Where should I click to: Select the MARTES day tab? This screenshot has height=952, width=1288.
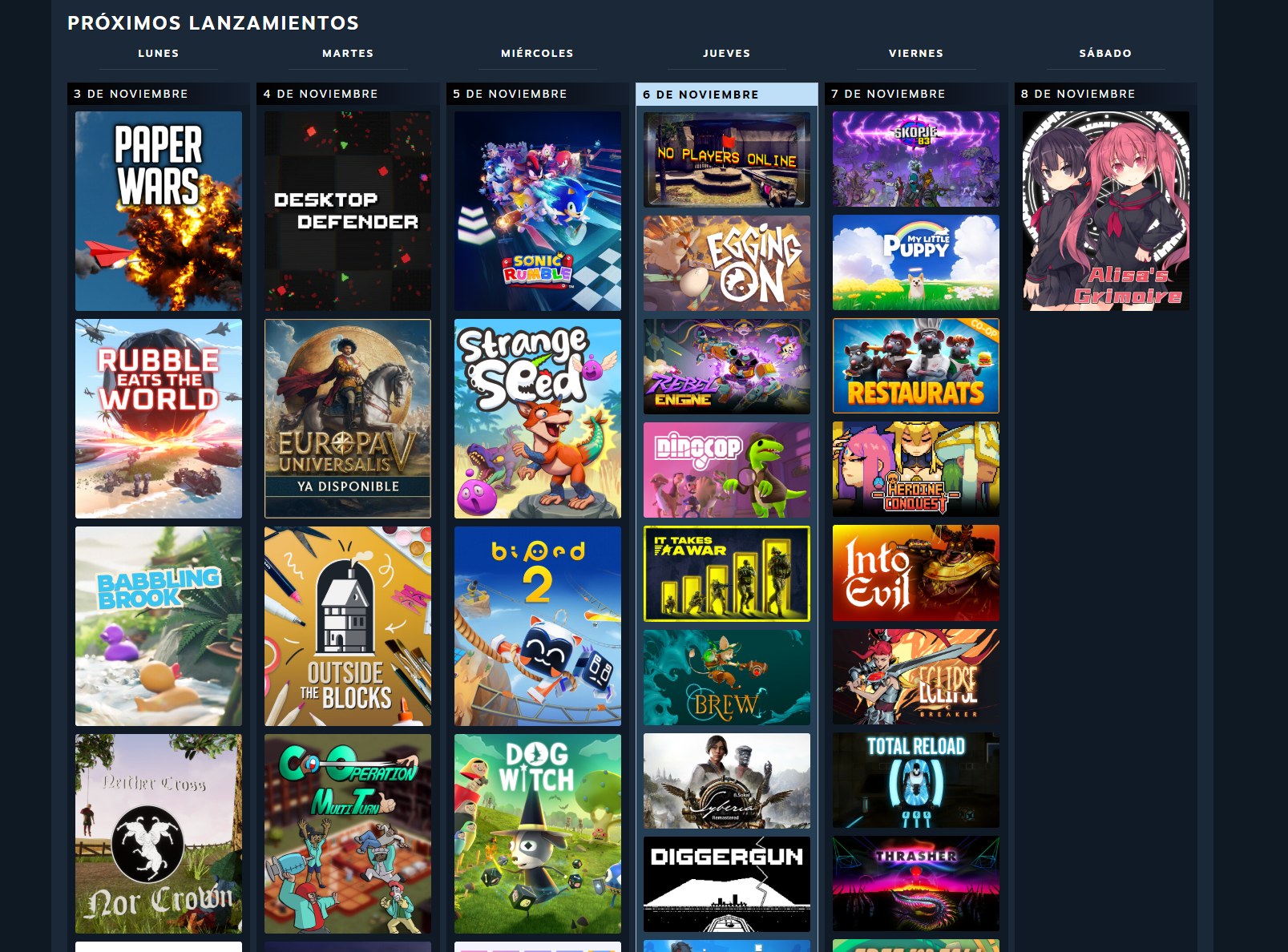[x=348, y=54]
